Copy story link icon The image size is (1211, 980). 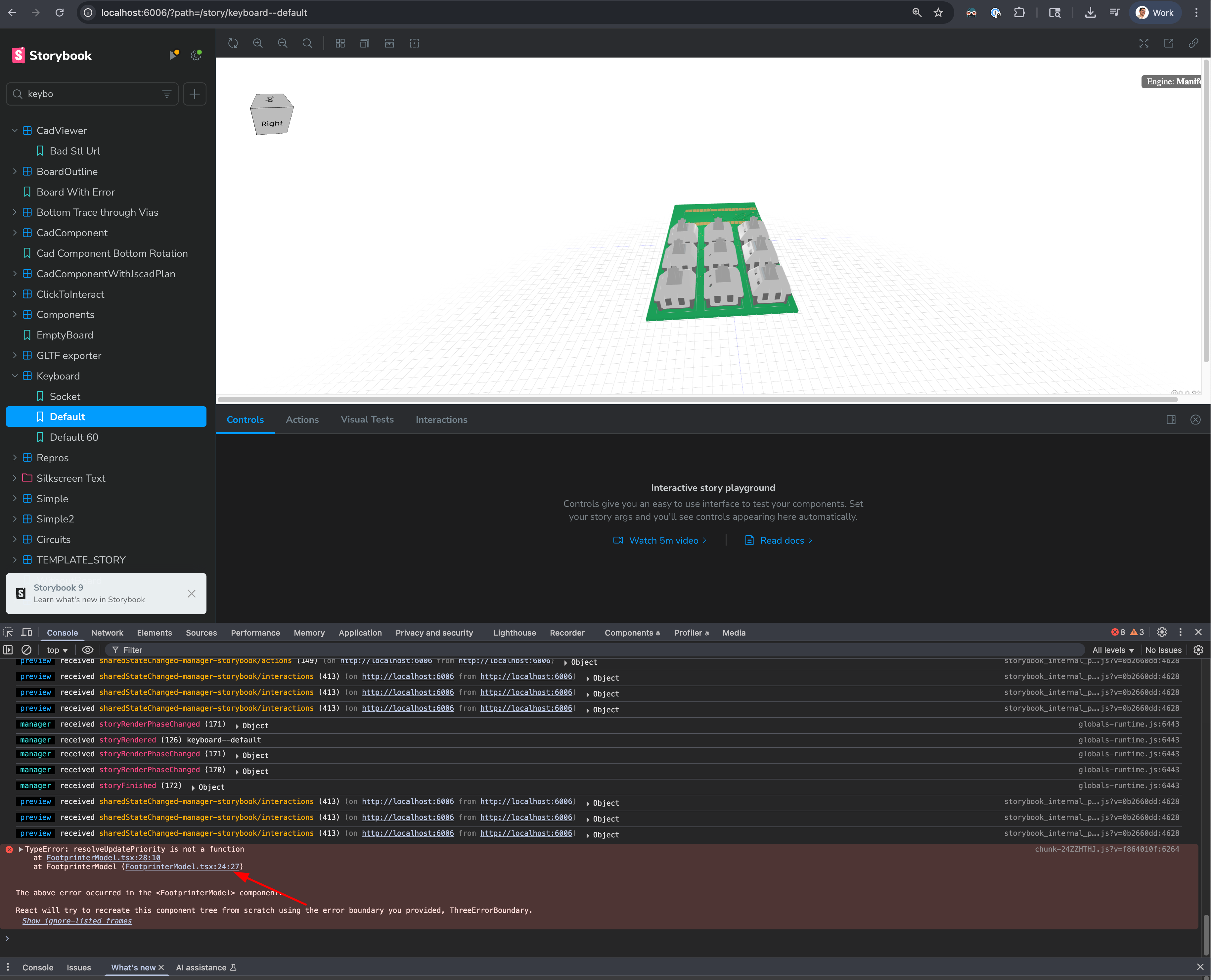coord(1193,43)
